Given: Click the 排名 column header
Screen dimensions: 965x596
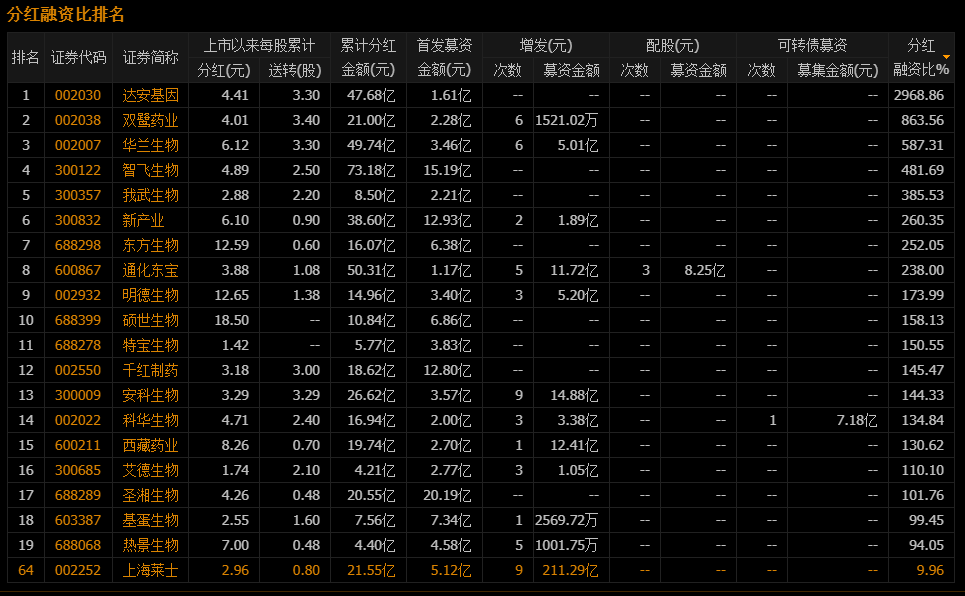Looking at the screenshot, I should click(x=25, y=58).
